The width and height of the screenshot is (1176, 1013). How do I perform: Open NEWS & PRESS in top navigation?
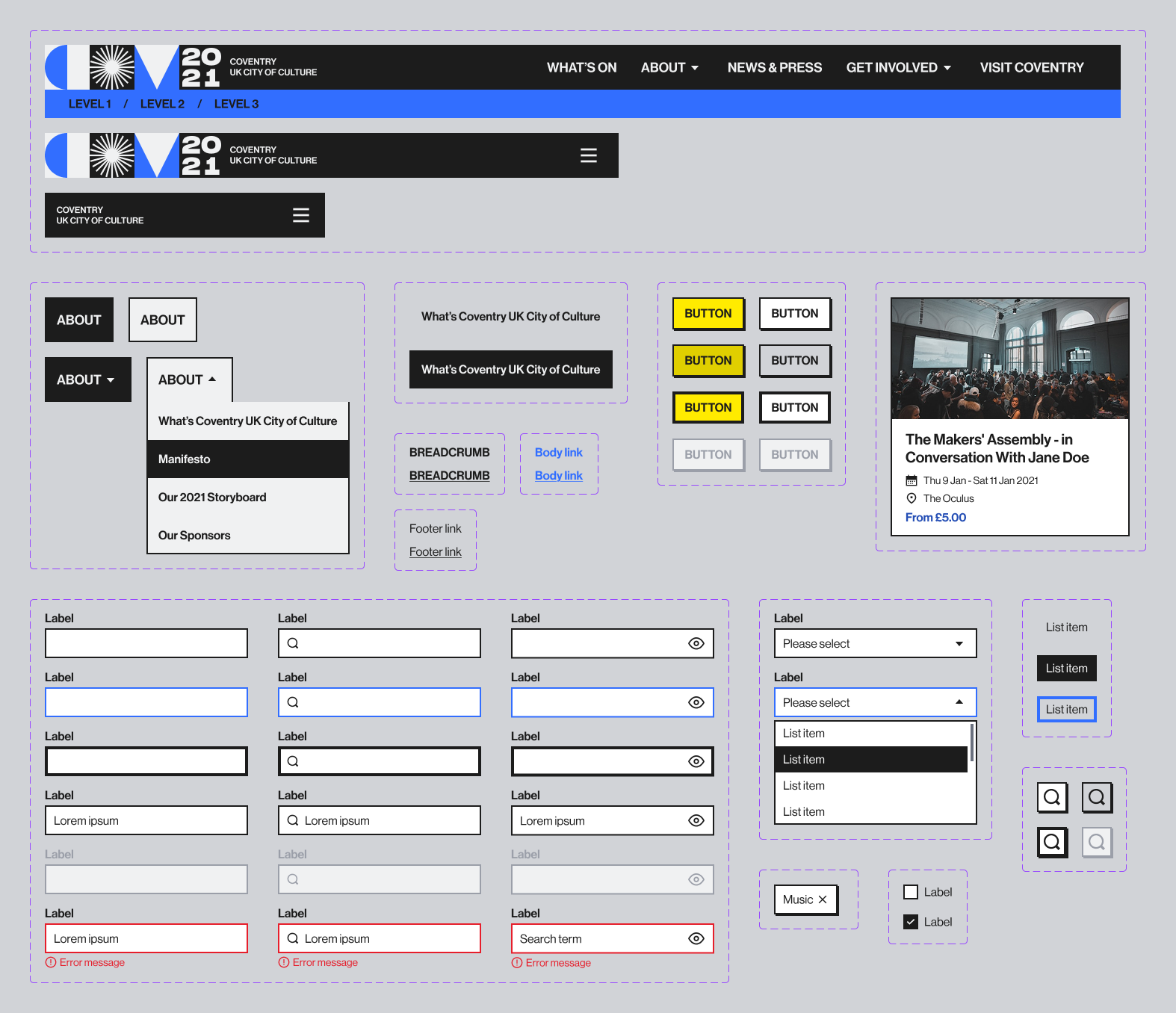tap(774, 67)
